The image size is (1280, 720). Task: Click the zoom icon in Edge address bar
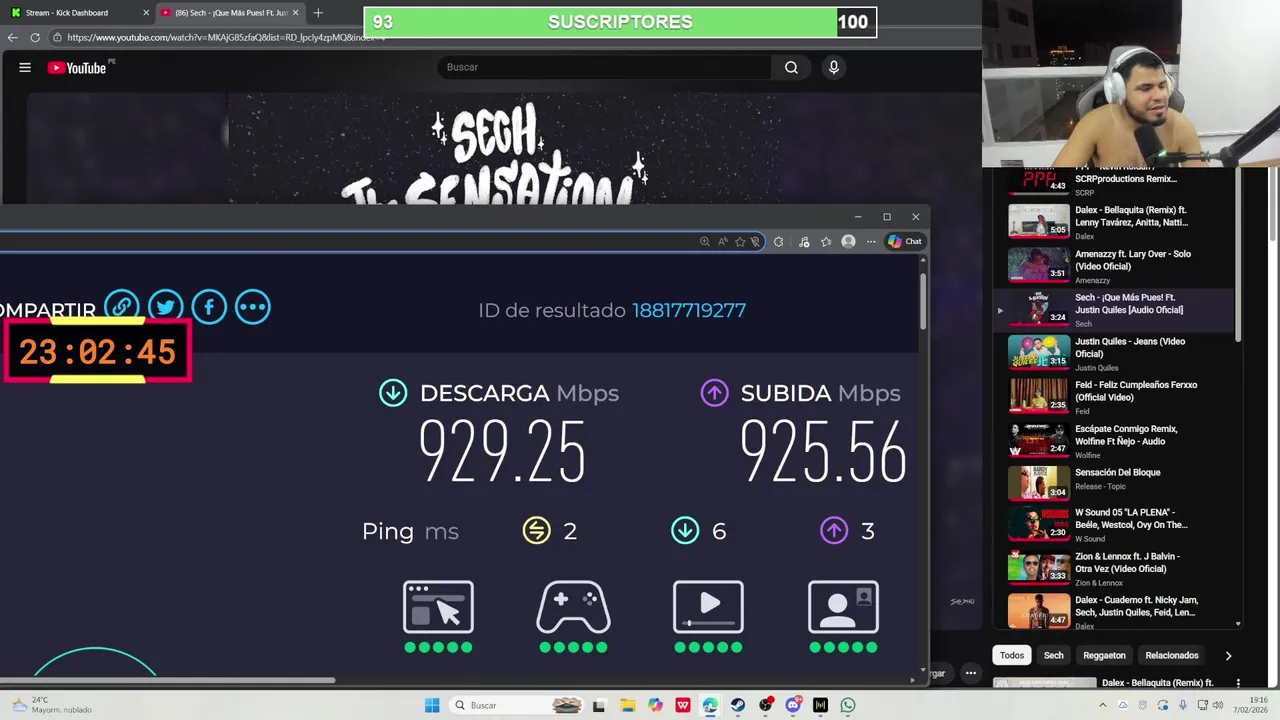coord(704,241)
